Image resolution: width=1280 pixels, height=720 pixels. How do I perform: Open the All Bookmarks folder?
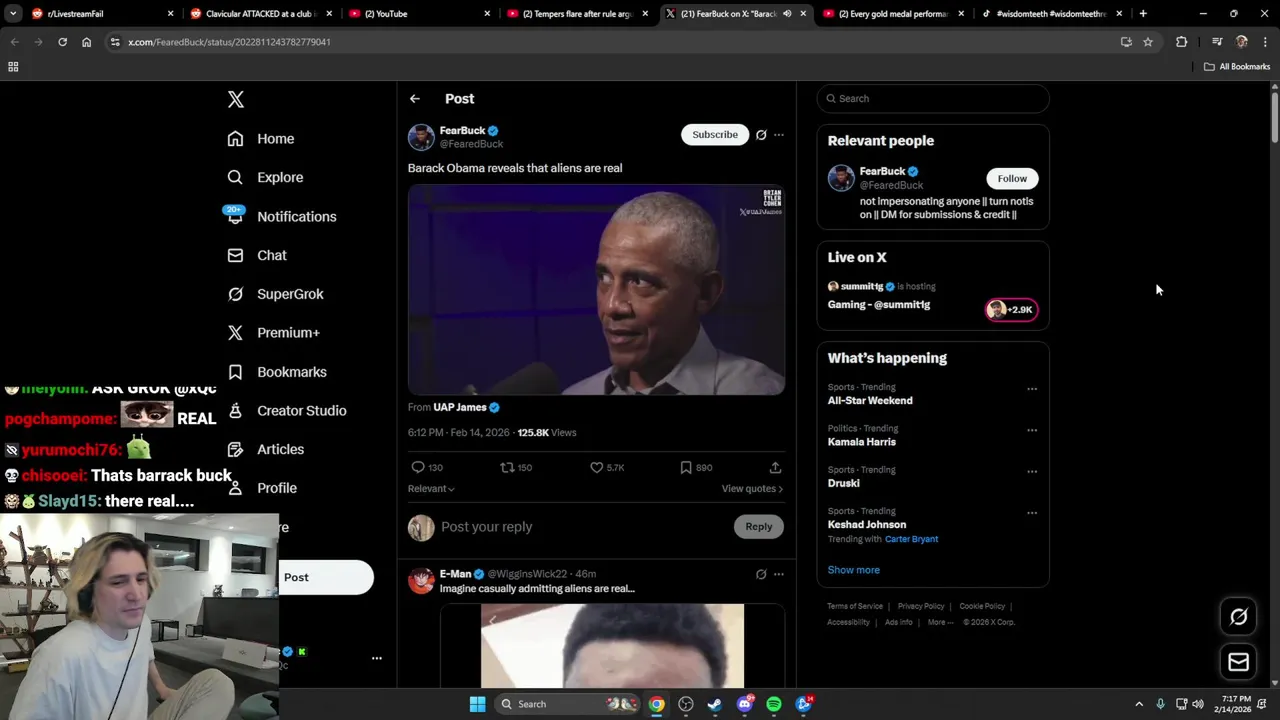coord(1237,67)
